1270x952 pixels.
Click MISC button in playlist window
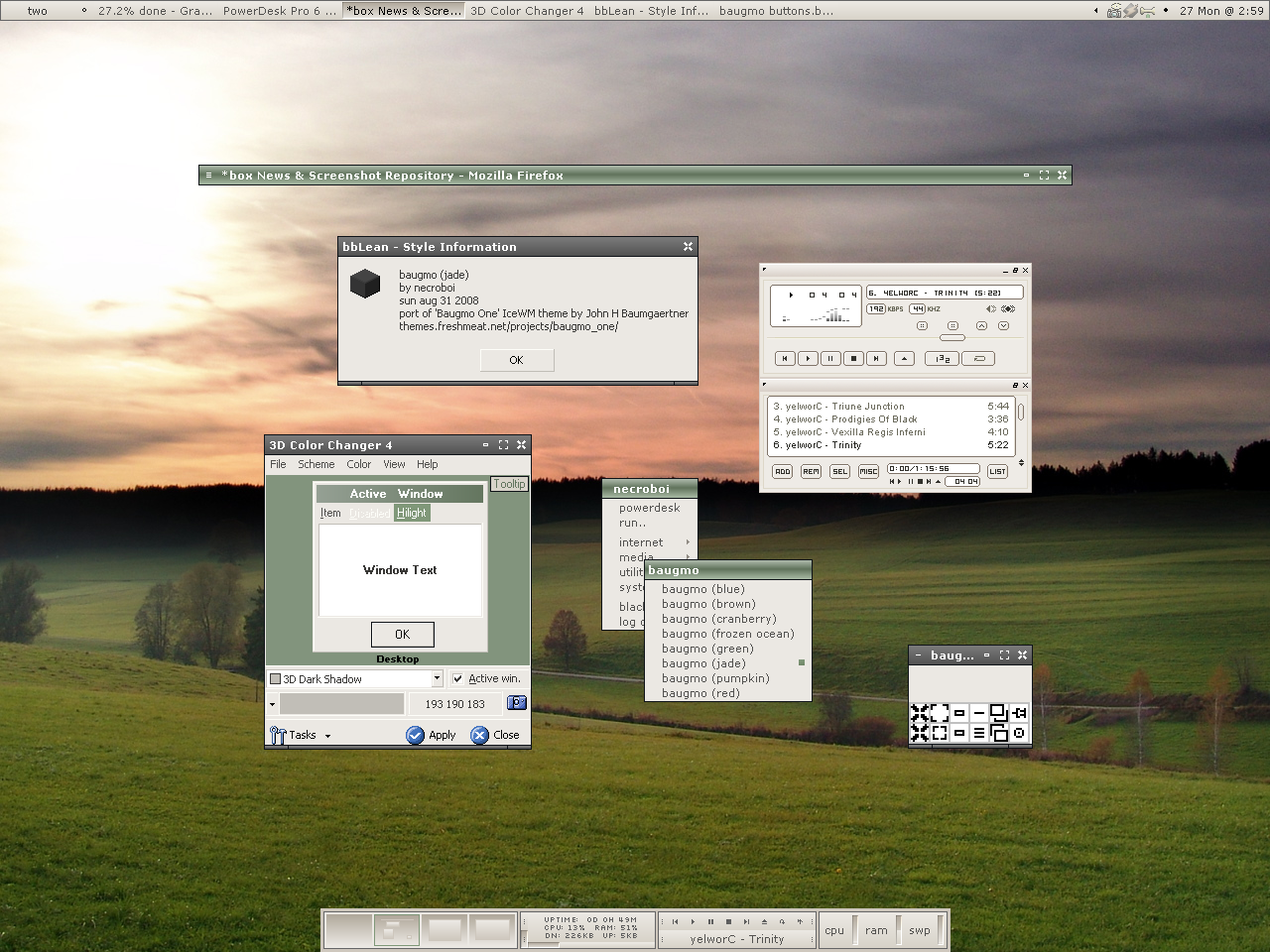pos(869,471)
